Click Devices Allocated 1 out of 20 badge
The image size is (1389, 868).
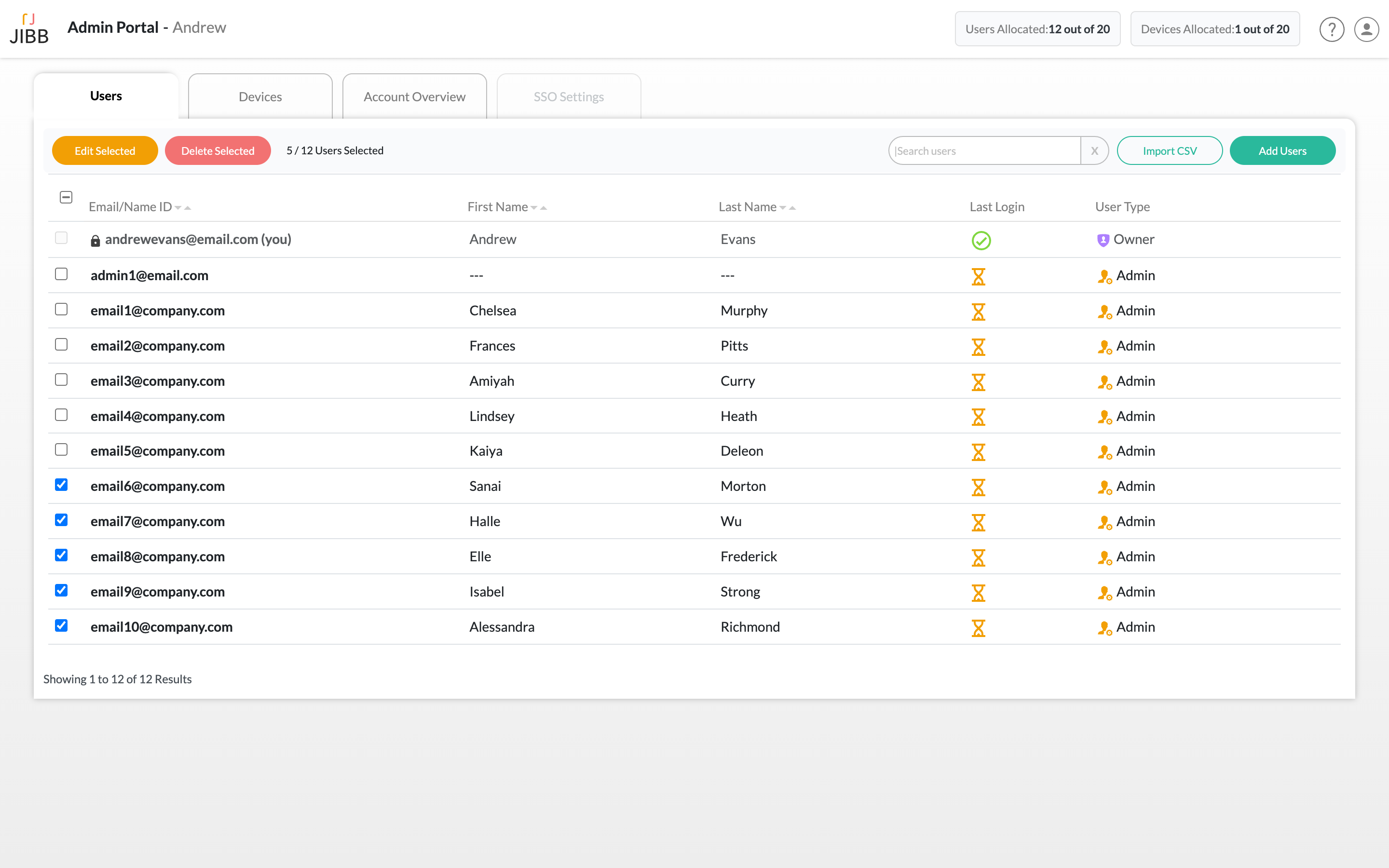[1214, 29]
